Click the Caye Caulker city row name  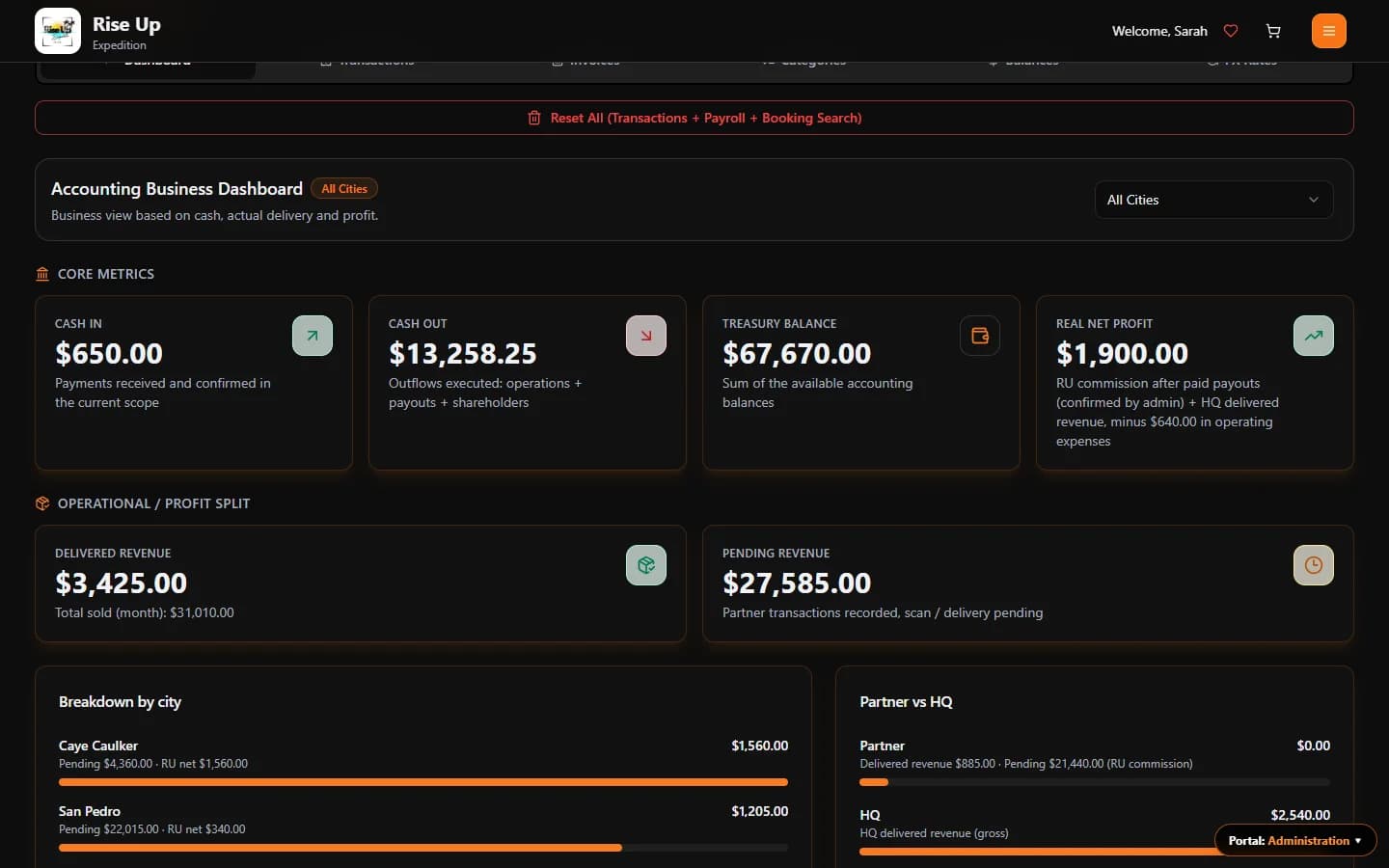(x=98, y=746)
